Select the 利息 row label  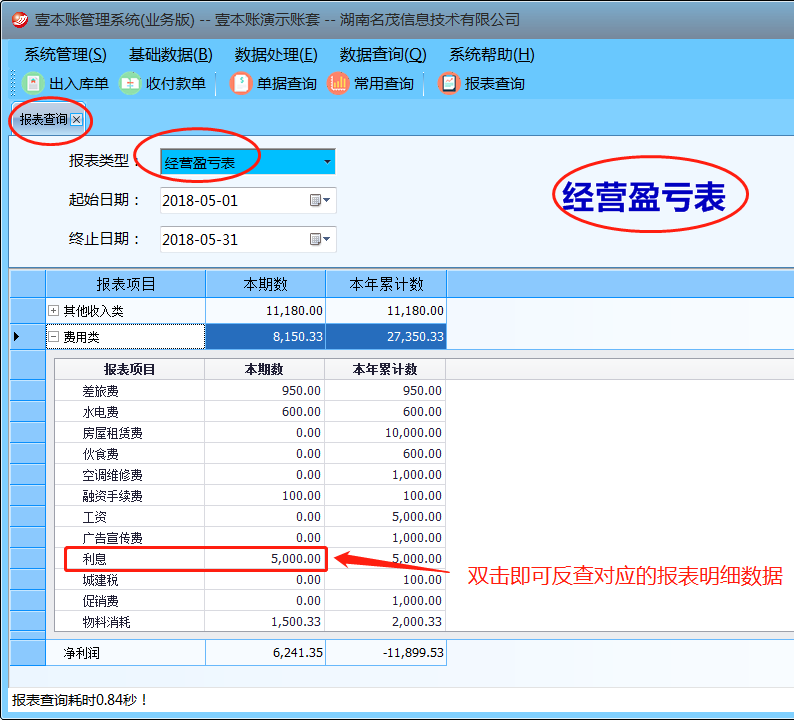click(95, 559)
